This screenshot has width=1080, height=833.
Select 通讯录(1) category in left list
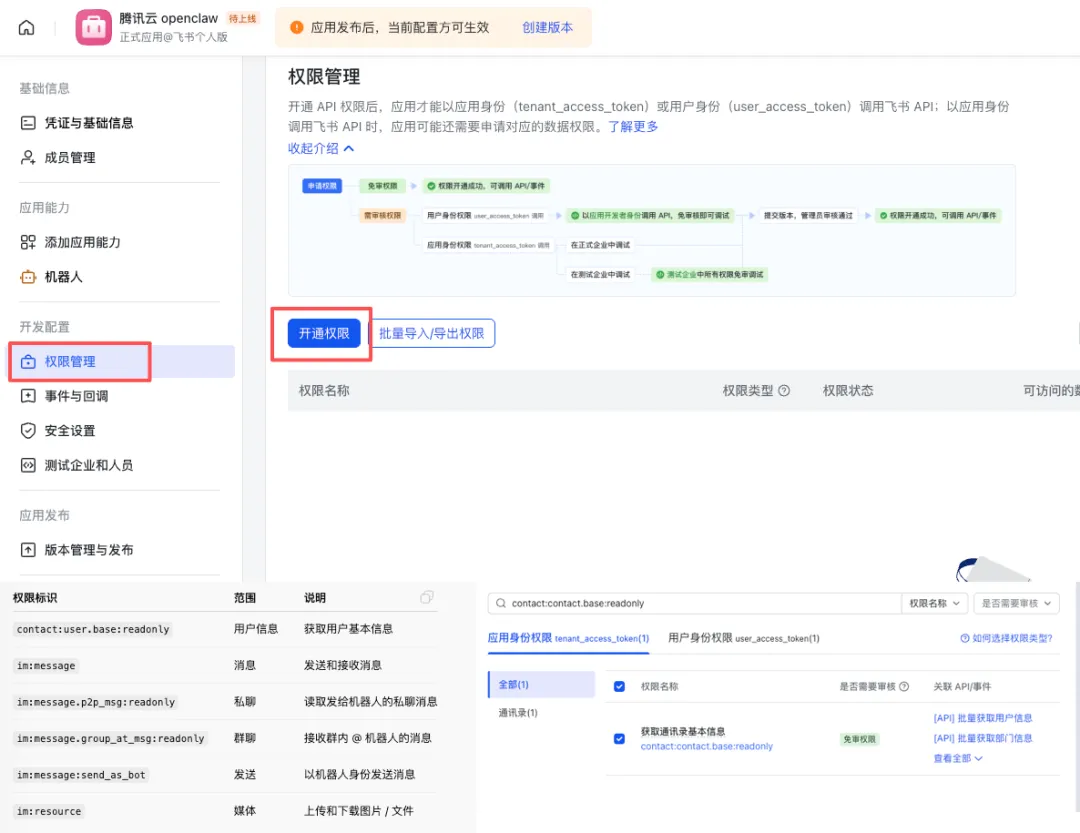(518, 713)
